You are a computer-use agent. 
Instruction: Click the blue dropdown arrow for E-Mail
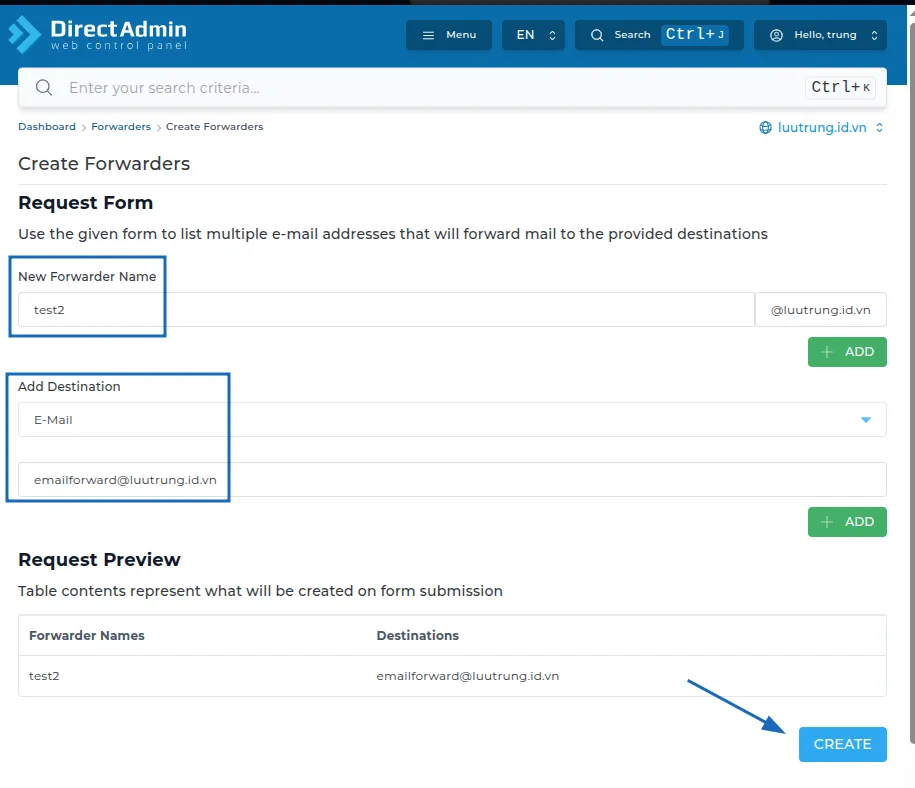click(x=866, y=420)
